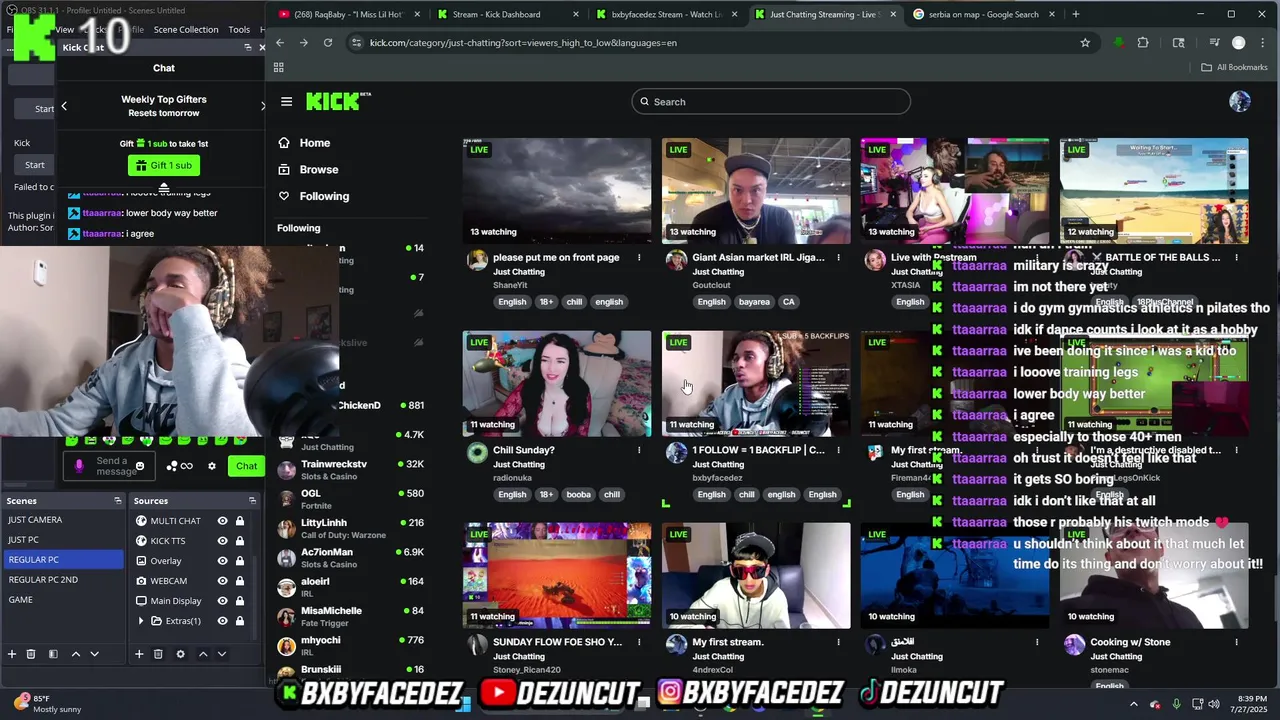The height and width of the screenshot is (720, 1280).
Task: Open options menu for Giant Asian market stream
Action: (x=838, y=258)
